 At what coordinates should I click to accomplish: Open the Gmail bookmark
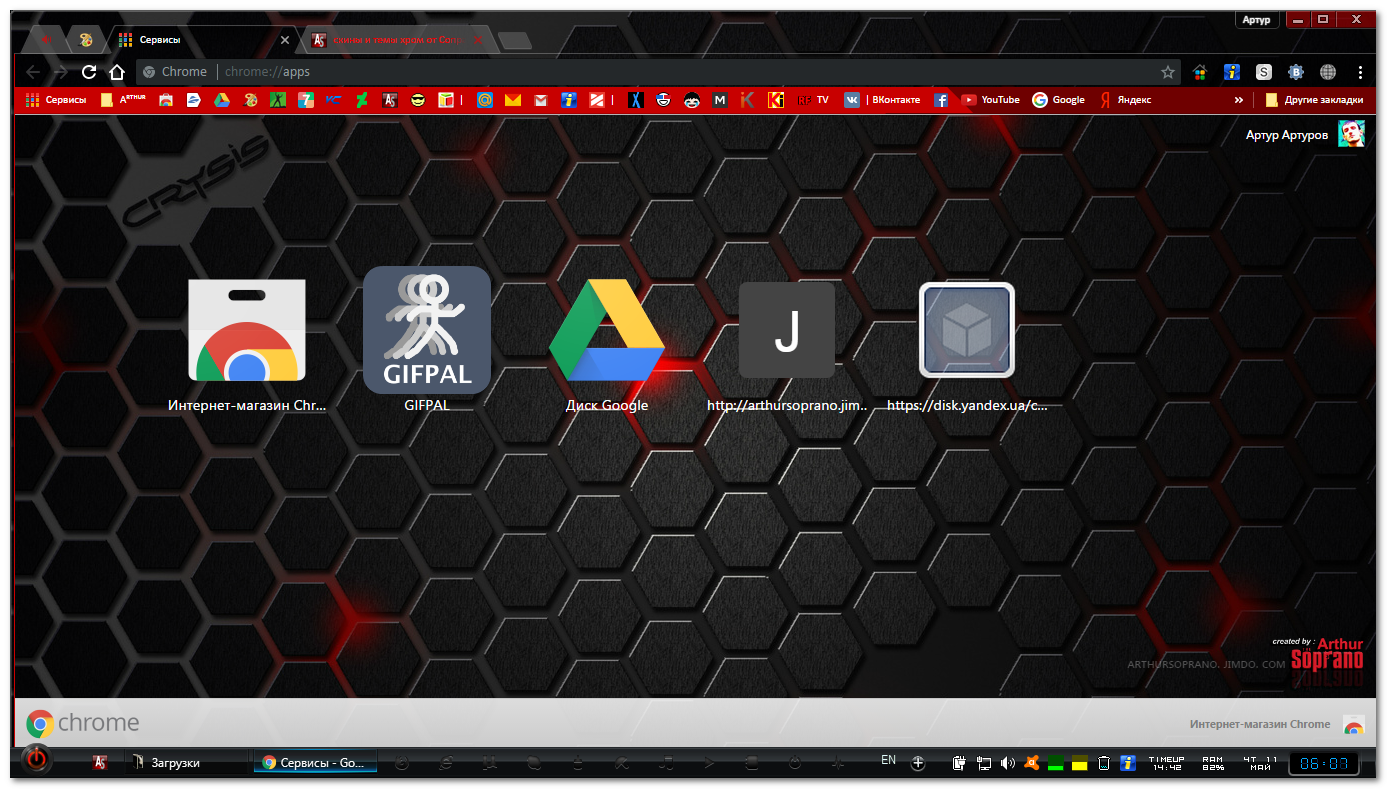pos(541,100)
